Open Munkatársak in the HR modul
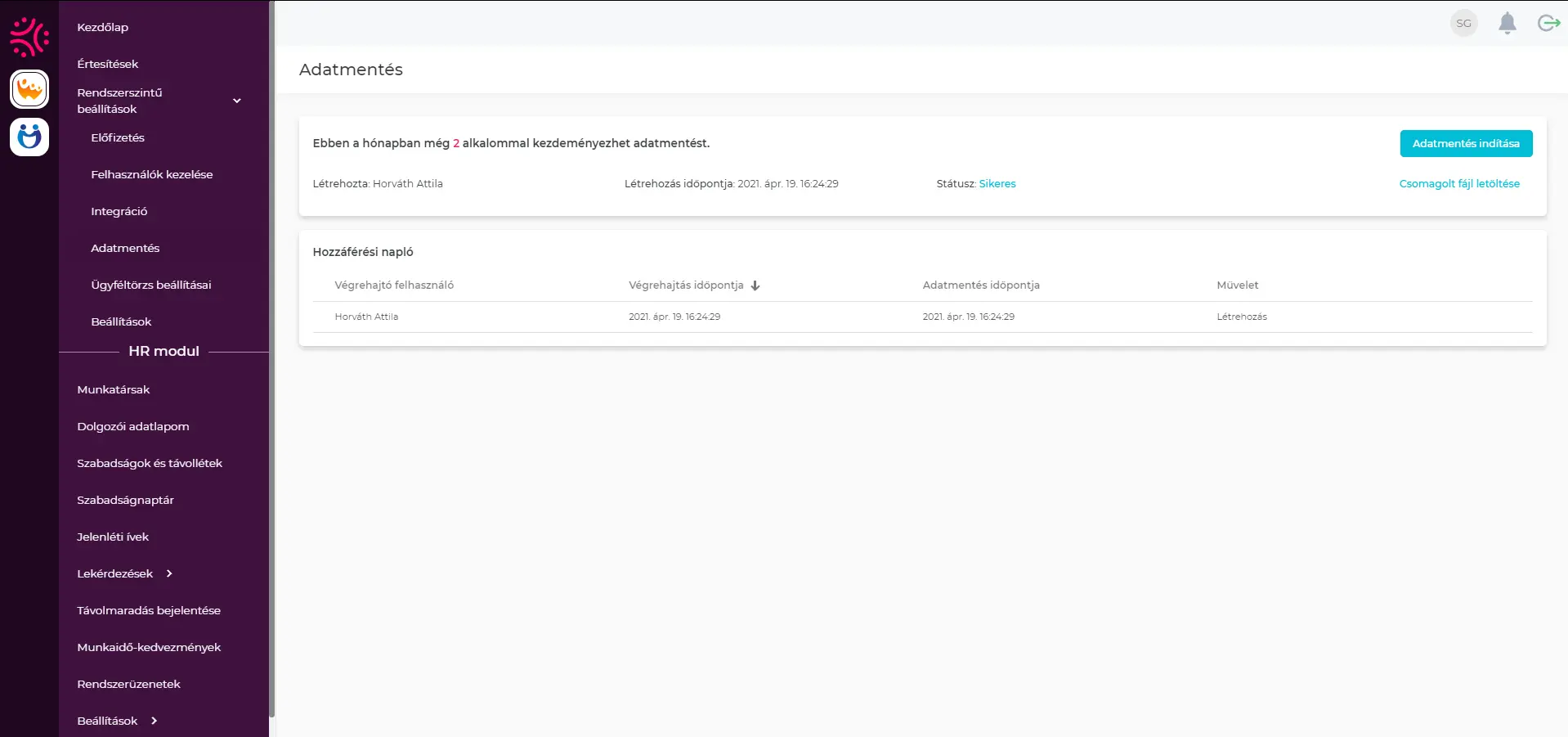 114,389
